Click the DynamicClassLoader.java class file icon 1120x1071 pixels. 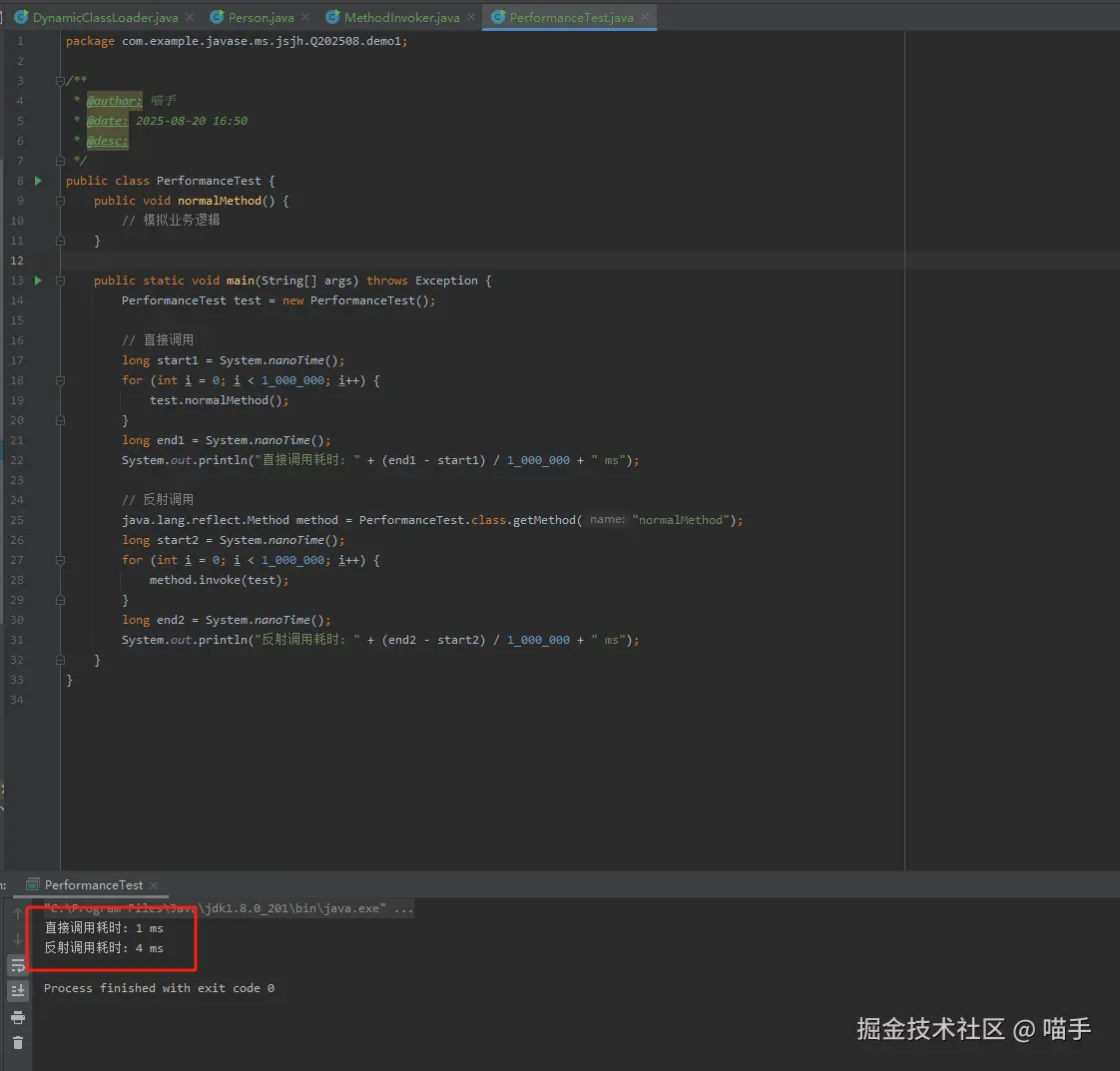coord(21,17)
